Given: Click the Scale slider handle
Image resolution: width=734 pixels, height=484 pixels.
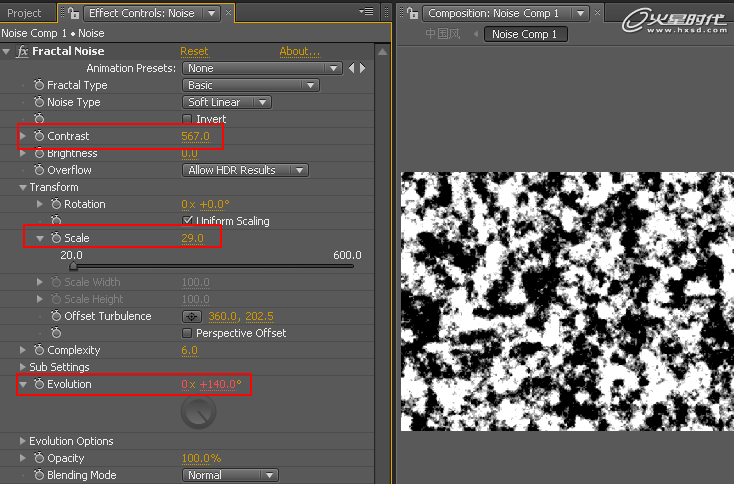Looking at the screenshot, I should click(x=73, y=266).
